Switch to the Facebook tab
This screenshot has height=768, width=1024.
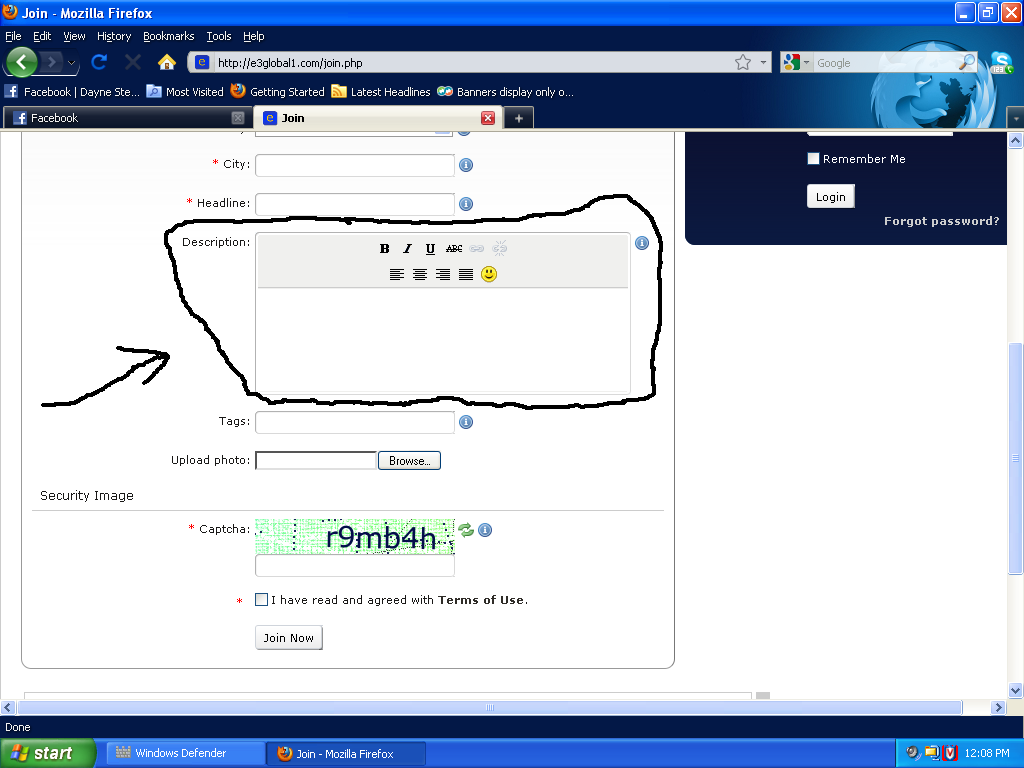126,118
